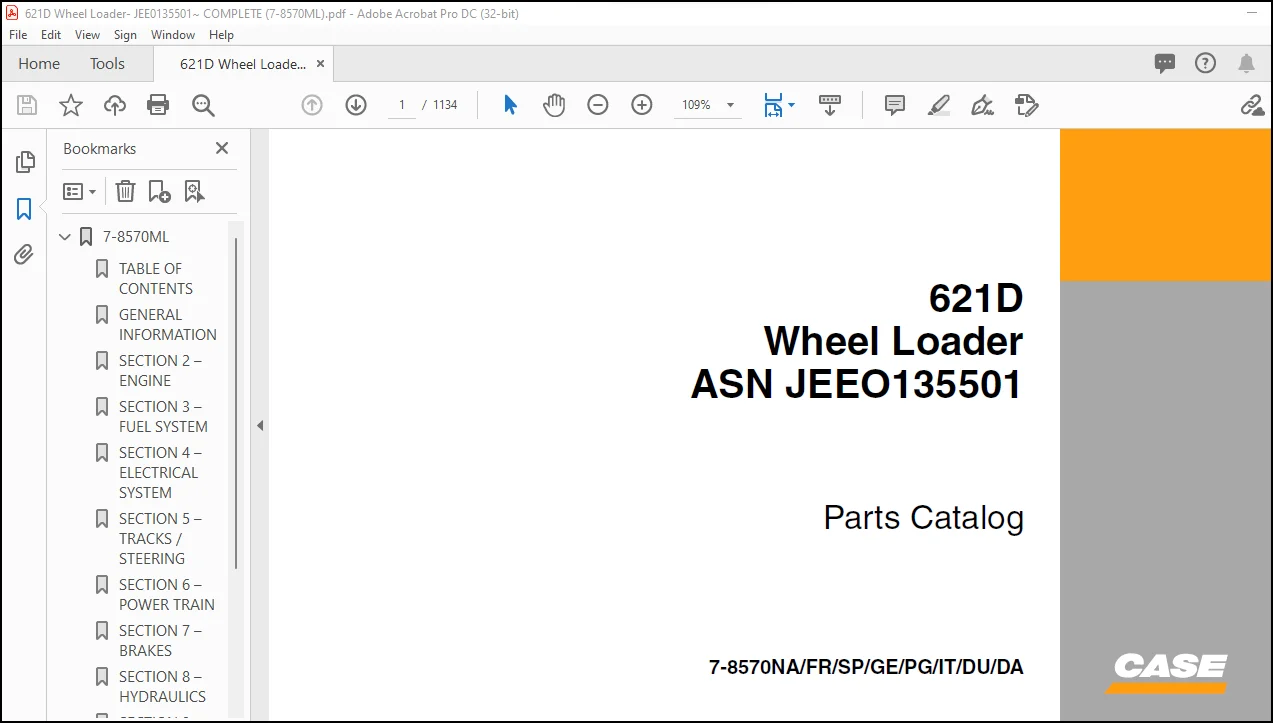Close the Bookmarks panel
The image size is (1273, 723).
pyautogui.click(x=222, y=148)
